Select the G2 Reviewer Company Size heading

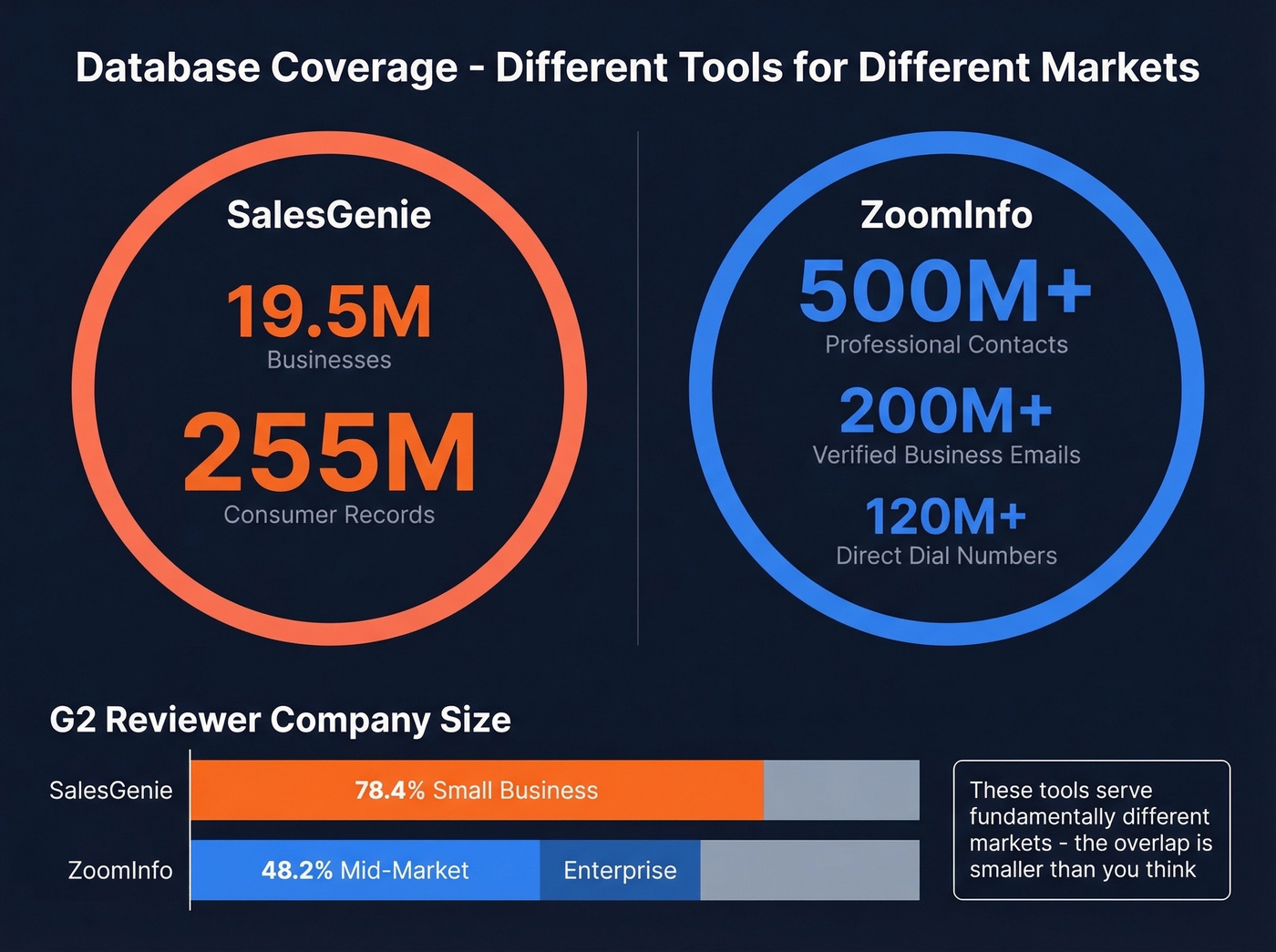[x=280, y=720]
